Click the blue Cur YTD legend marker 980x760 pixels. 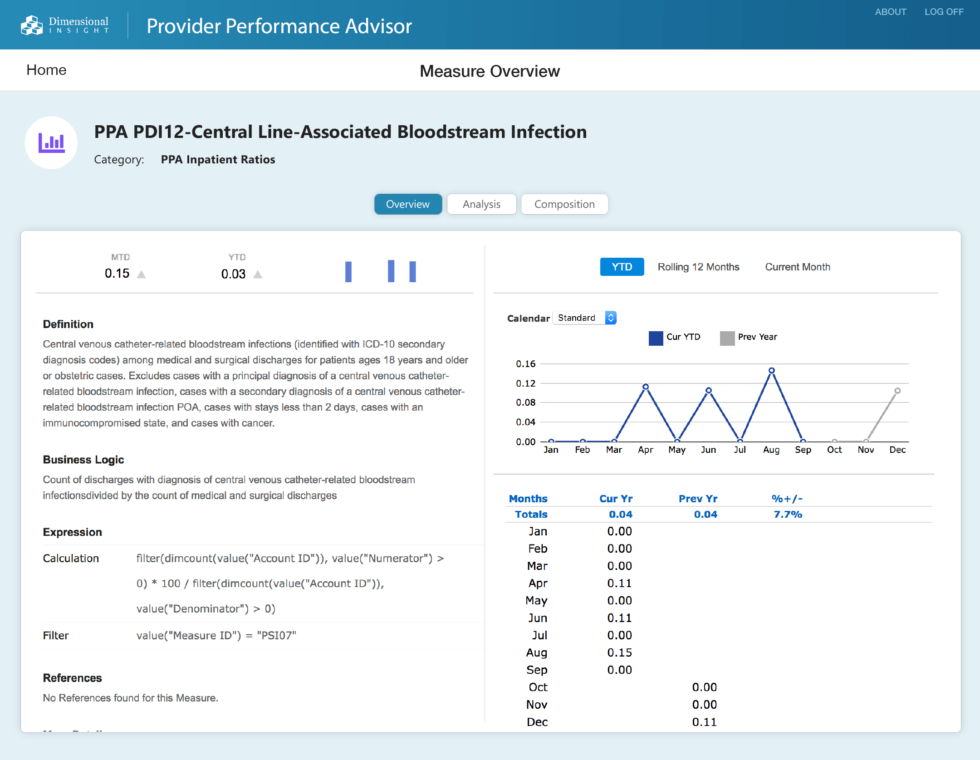pyautogui.click(x=657, y=336)
